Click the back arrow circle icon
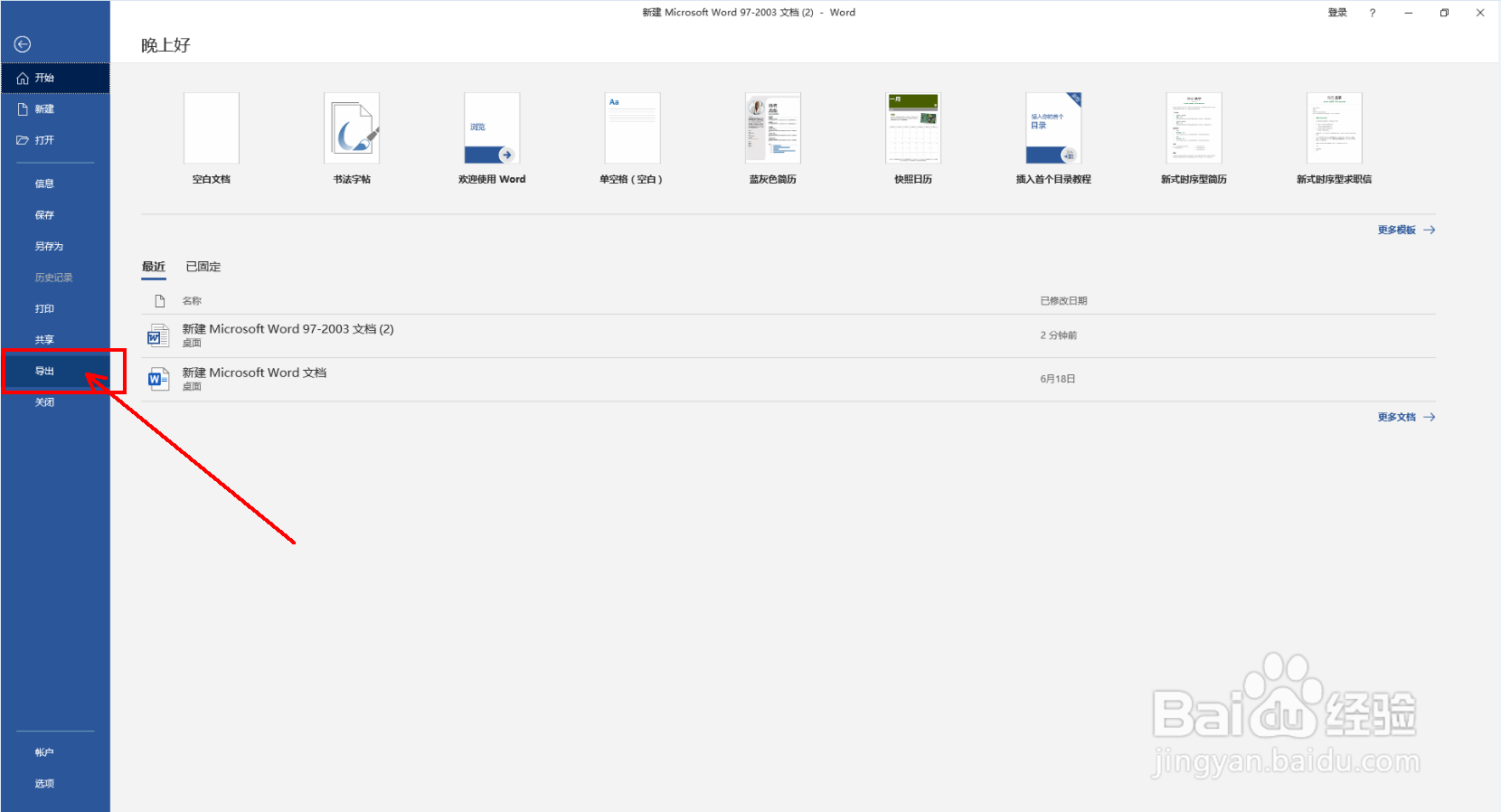 (23, 44)
